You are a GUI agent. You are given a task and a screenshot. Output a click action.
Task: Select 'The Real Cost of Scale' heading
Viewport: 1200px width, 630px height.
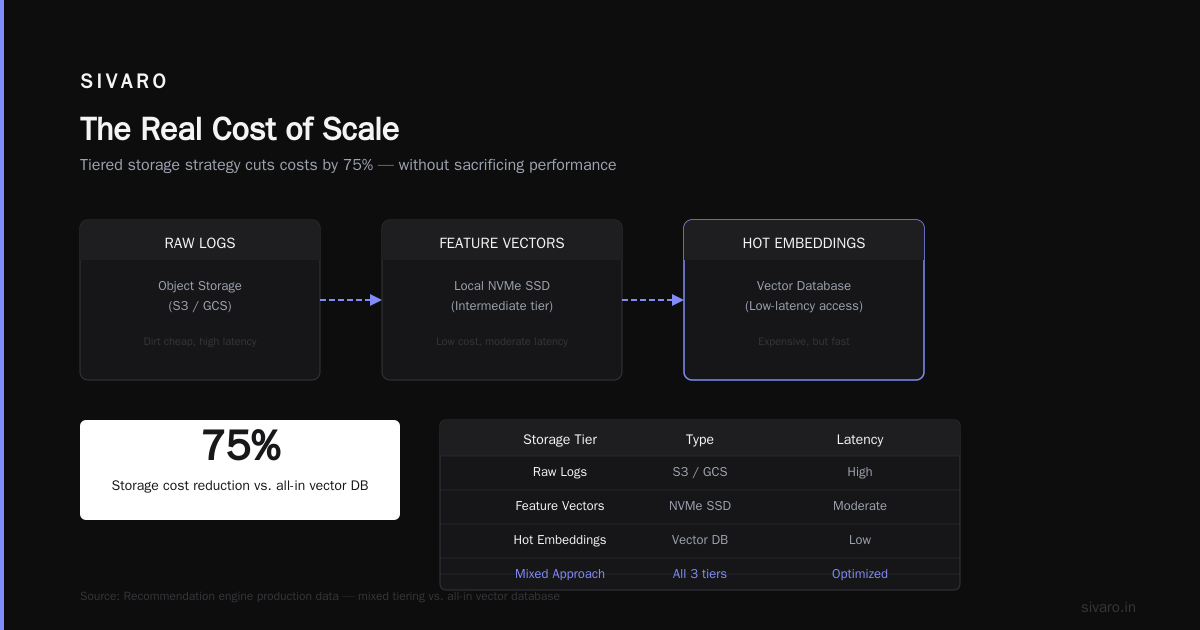pos(239,129)
